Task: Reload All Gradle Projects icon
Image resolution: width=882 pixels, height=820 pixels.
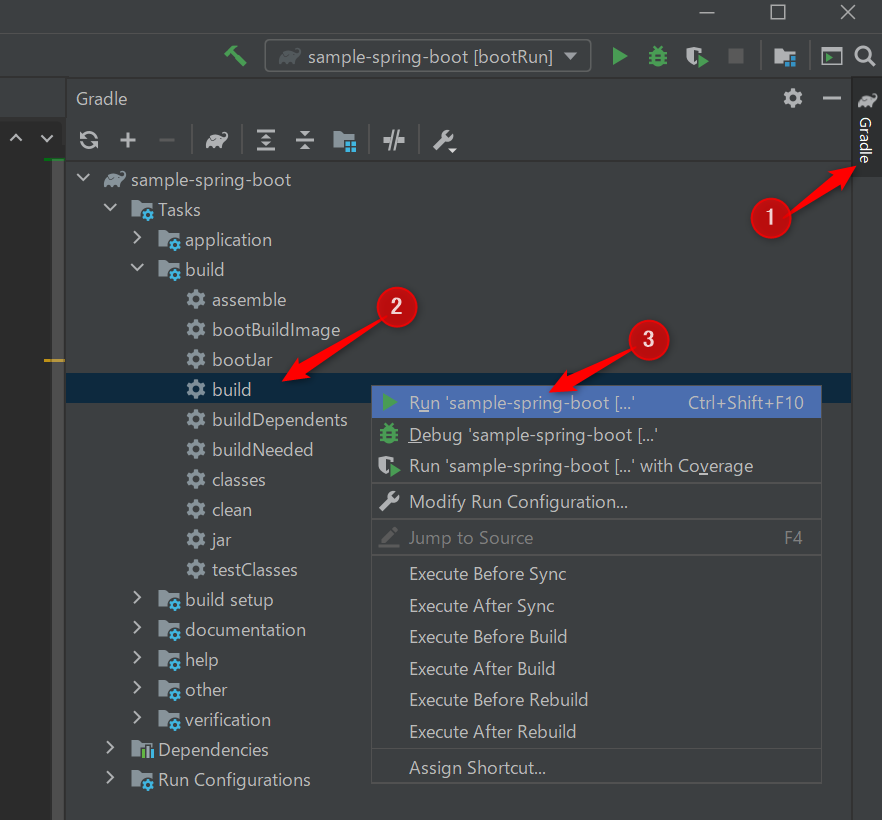Action: point(89,140)
